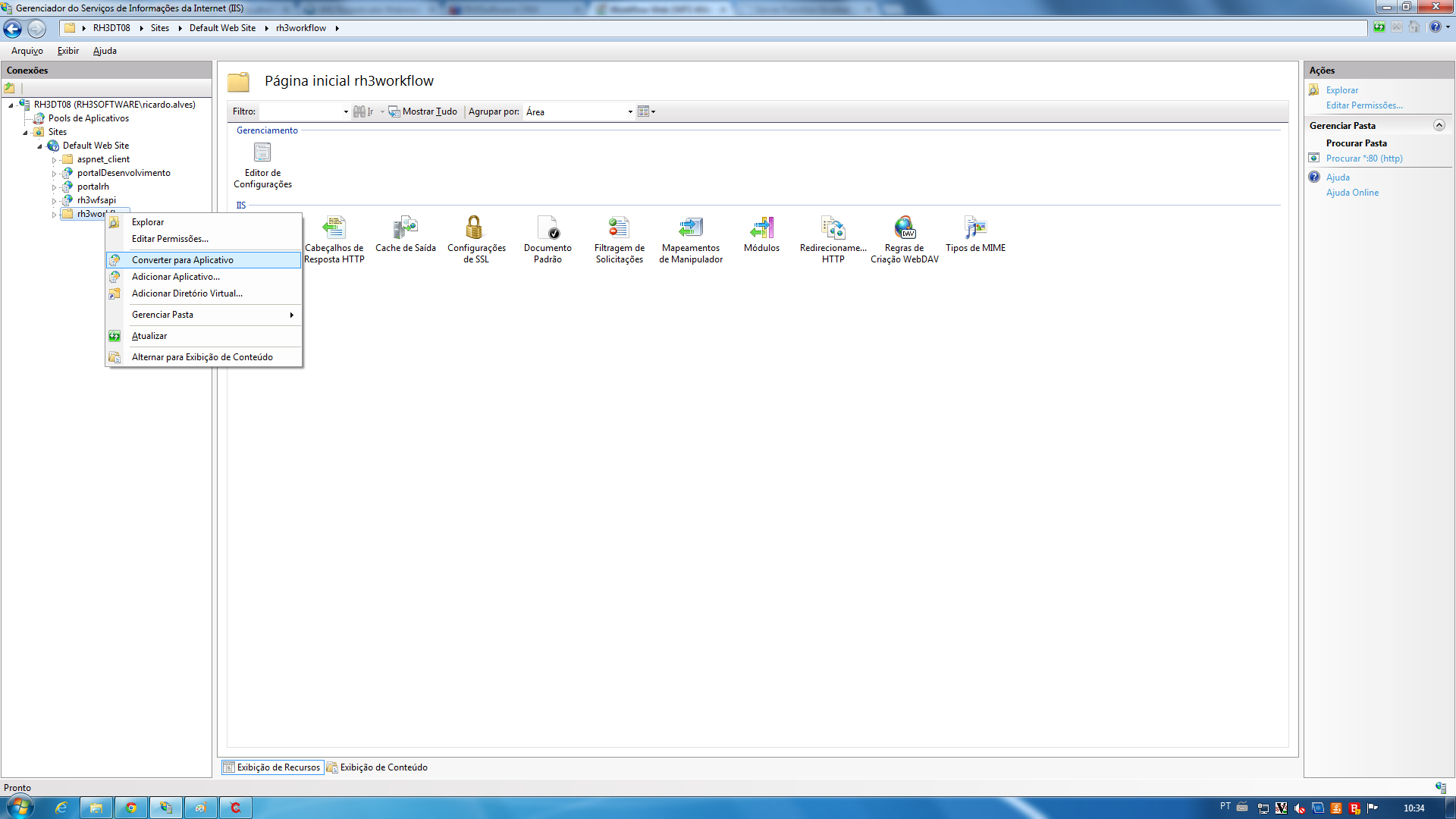This screenshot has width=1456, height=819.
Task: Click the Procurar *:80 (http) link
Action: pos(1363,158)
